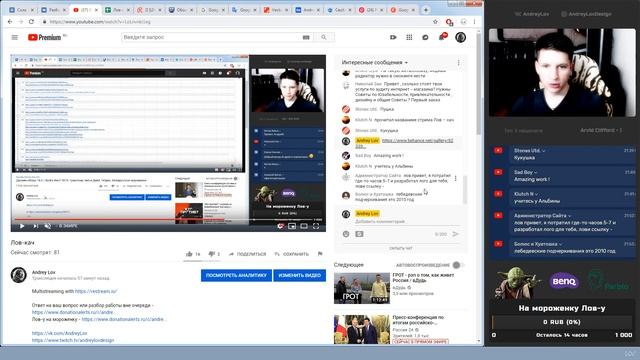The height and width of the screenshot is (360, 640).
Task: Report the video with flag icon
Action: tap(320, 254)
